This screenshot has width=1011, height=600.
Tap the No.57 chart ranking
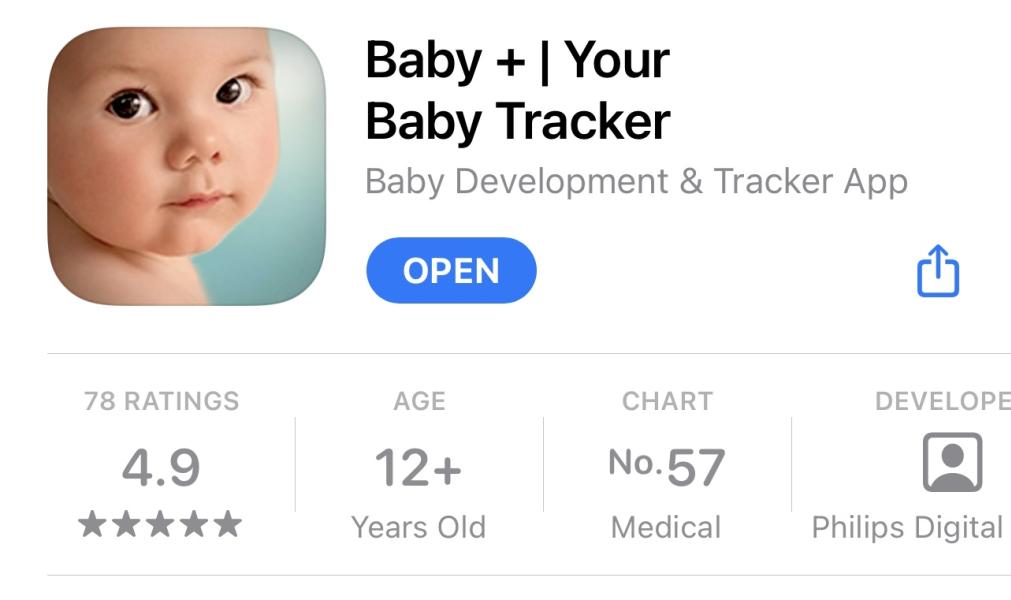[667, 467]
